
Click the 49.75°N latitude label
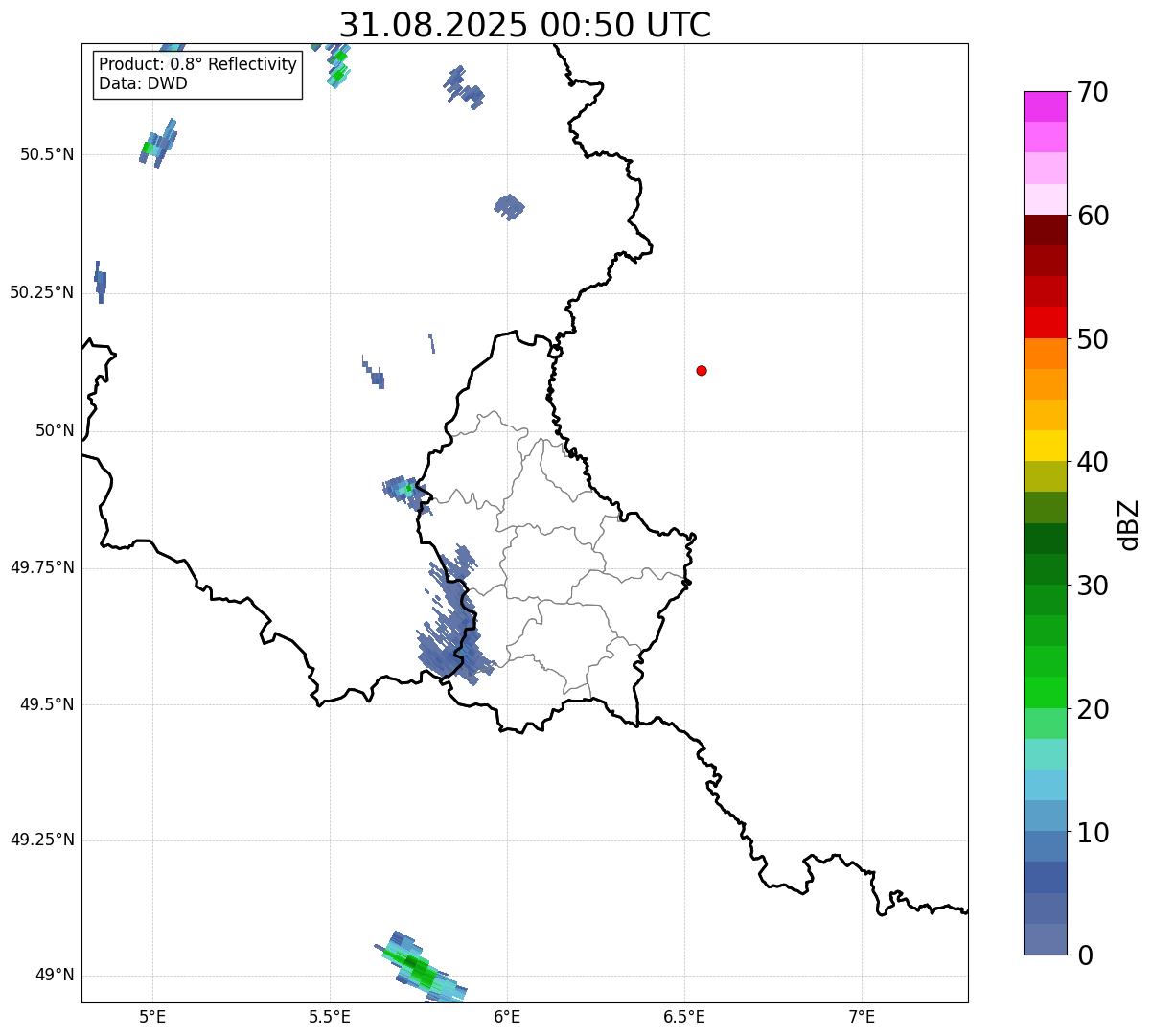coord(42,567)
